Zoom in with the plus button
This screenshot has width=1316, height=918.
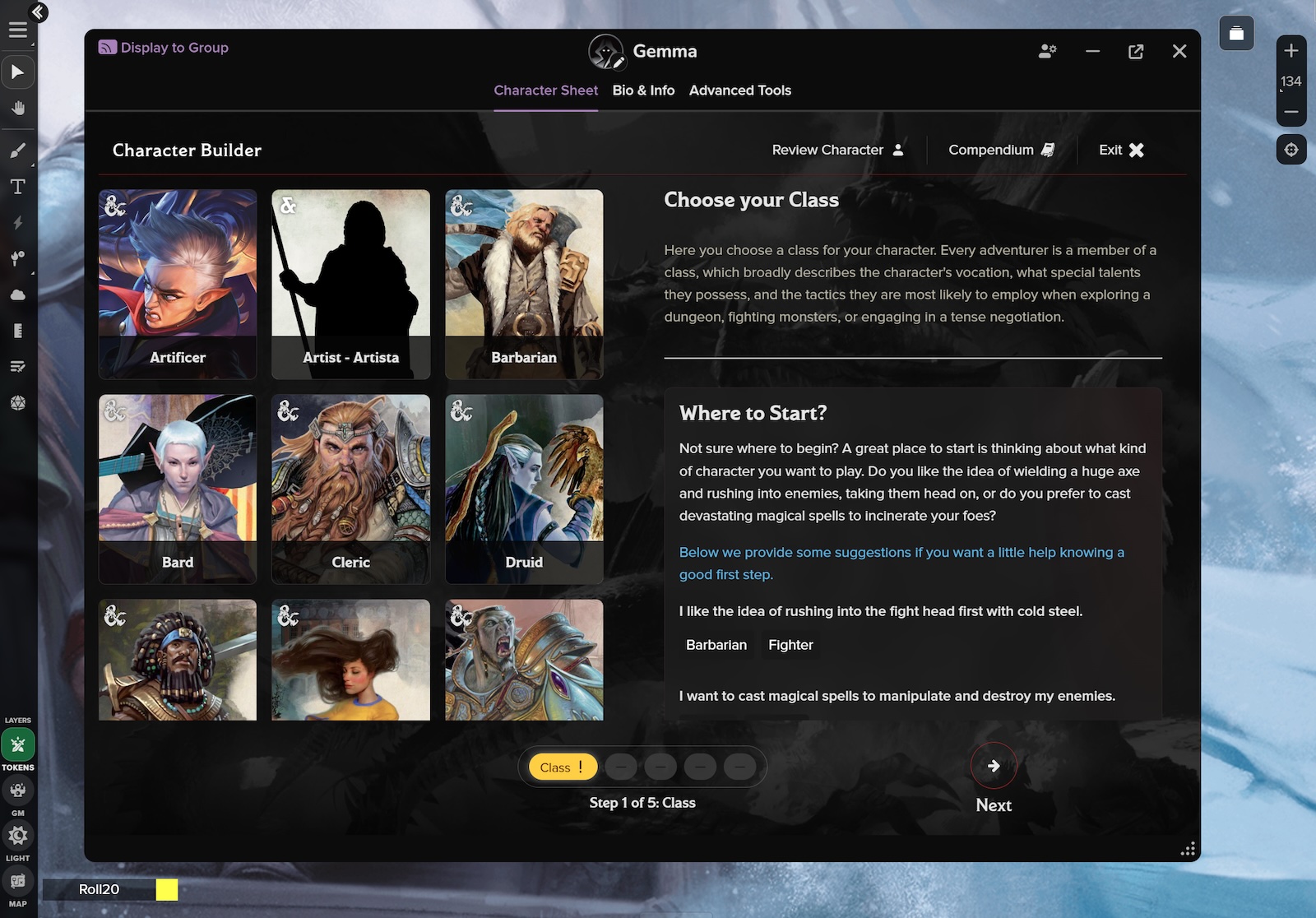[x=1291, y=51]
